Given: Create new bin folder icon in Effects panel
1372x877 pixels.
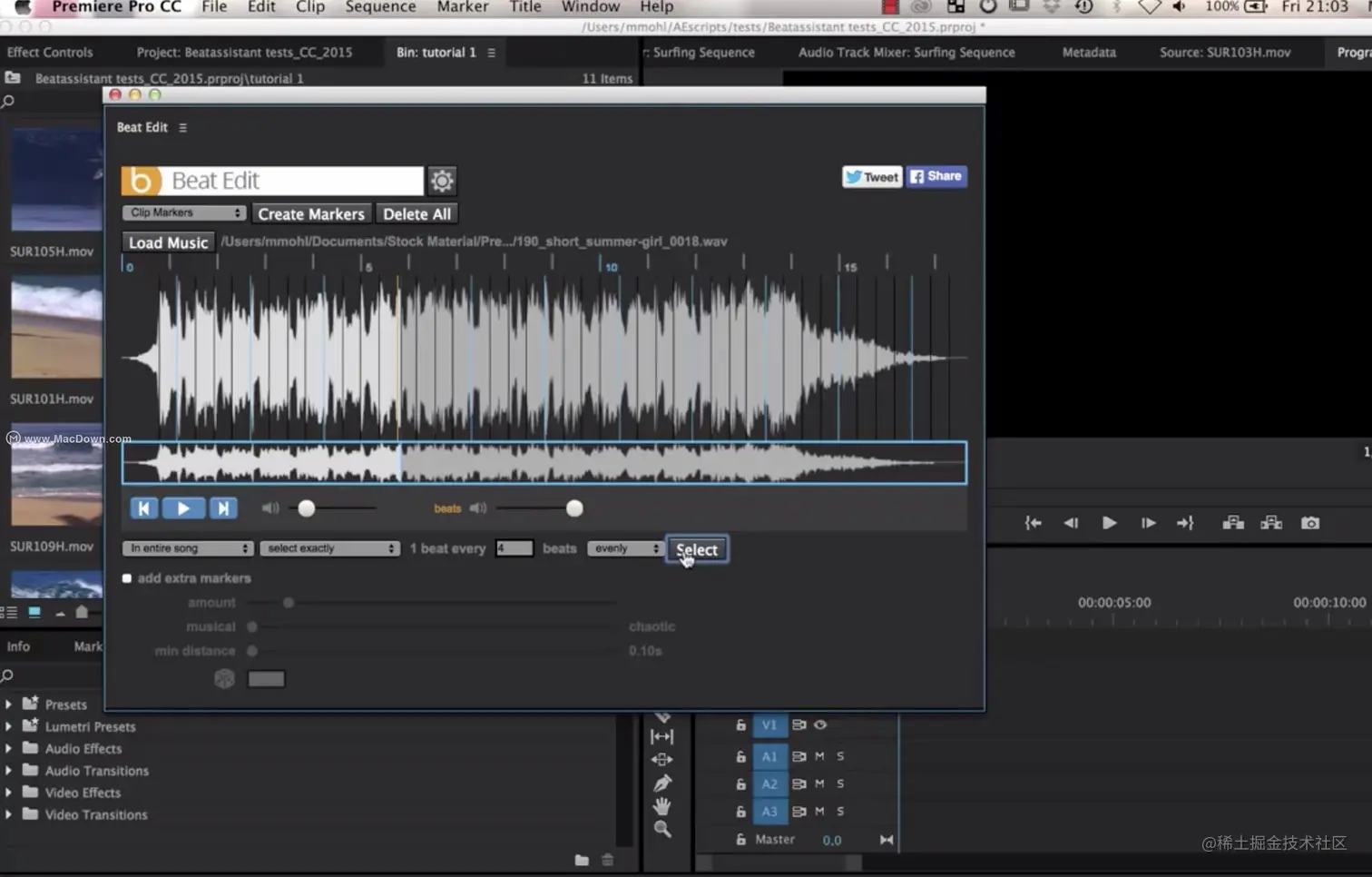Looking at the screenshot, I should [582, 860].
